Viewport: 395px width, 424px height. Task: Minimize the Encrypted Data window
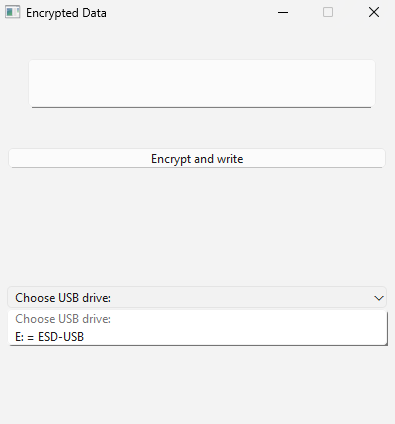tap(283, 12)
